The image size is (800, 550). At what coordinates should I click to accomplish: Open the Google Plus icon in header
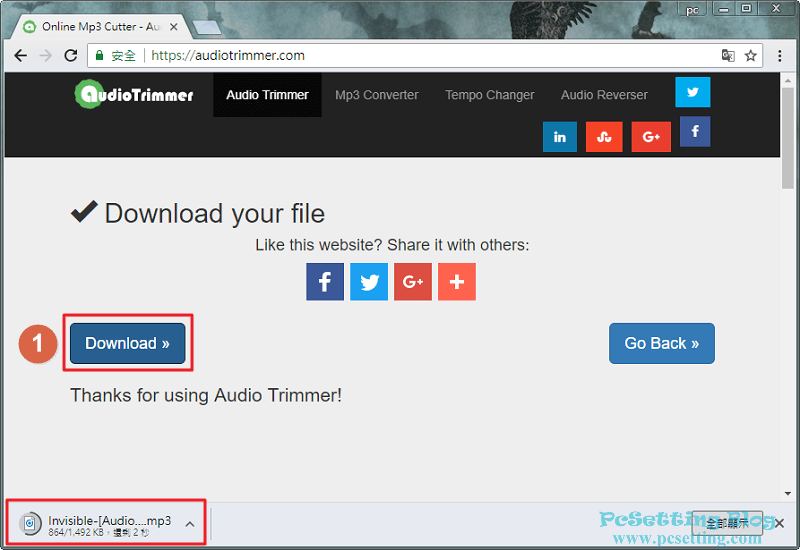coord(651,137)
